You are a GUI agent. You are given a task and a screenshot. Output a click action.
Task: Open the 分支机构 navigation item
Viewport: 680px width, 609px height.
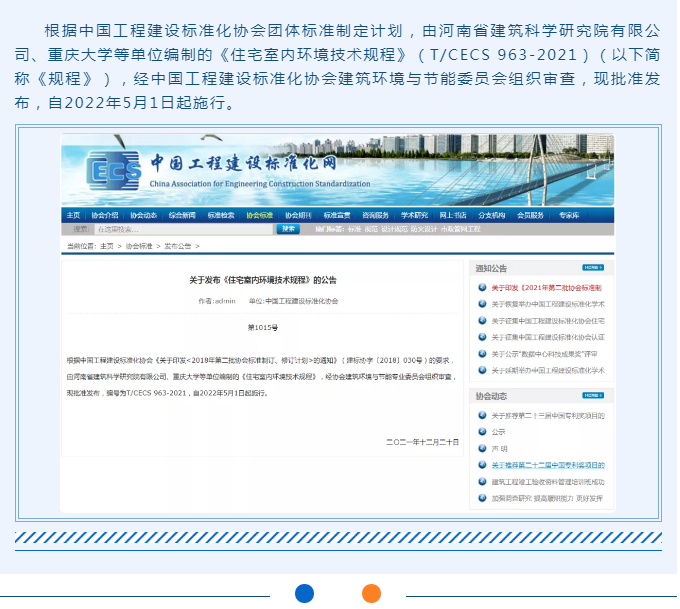pyautogui.click(x=492, y=215)
